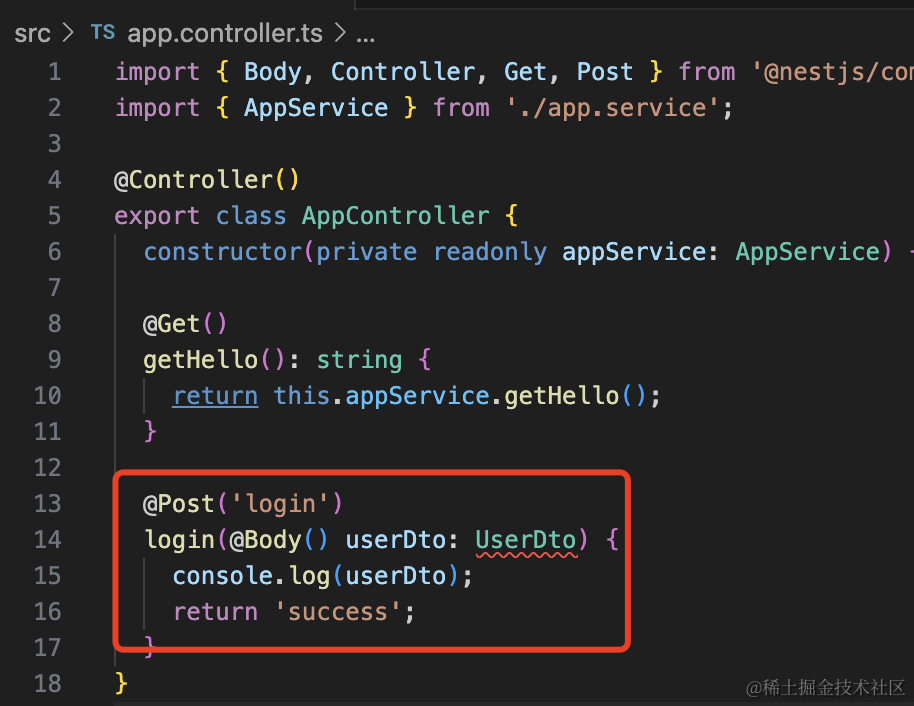Click the 'success' string literal
The width and height of the screenshot is (914, 706).
coord(338,612)
